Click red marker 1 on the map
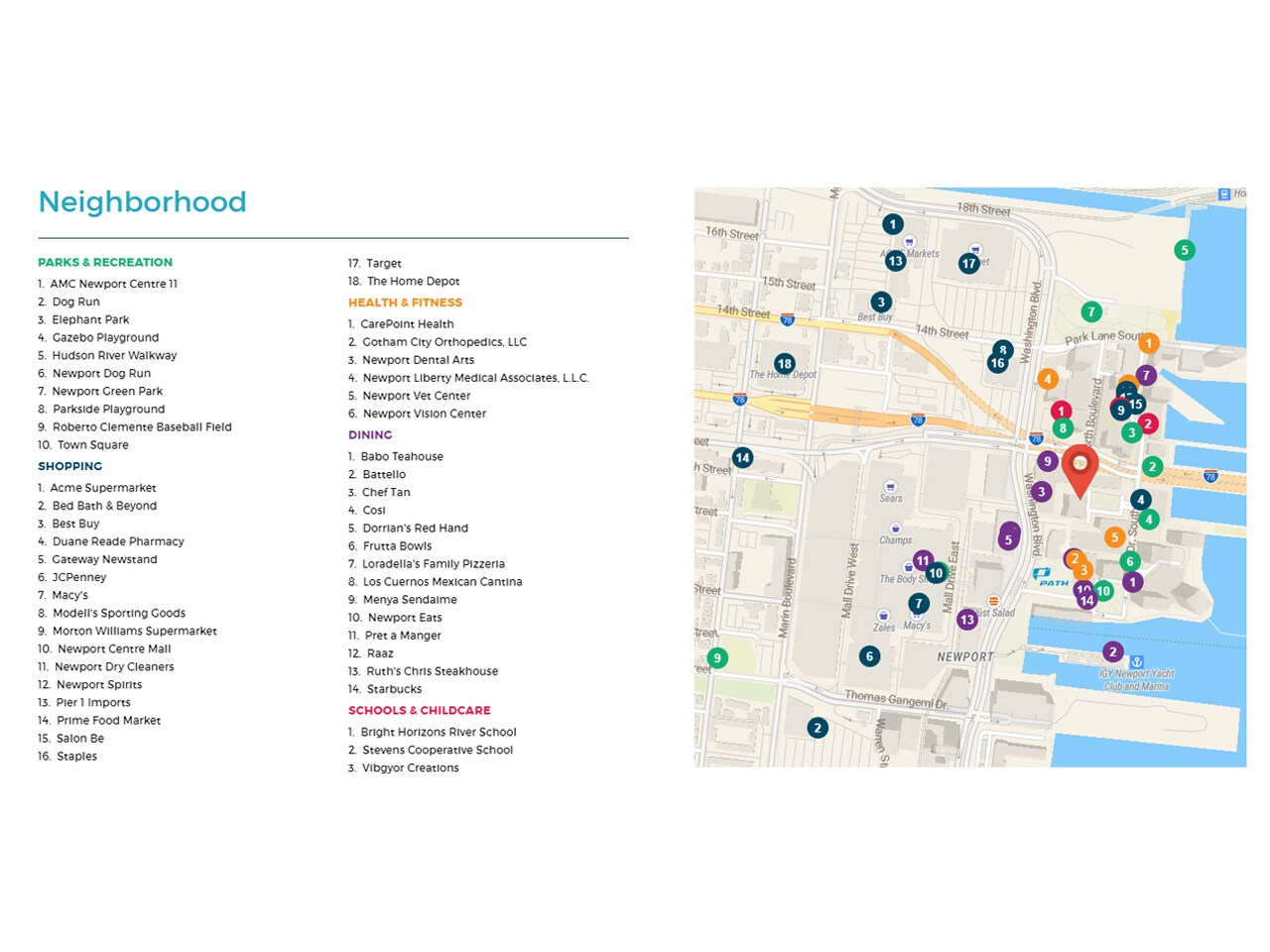The image size is (1270, 952). (1061, 411)
